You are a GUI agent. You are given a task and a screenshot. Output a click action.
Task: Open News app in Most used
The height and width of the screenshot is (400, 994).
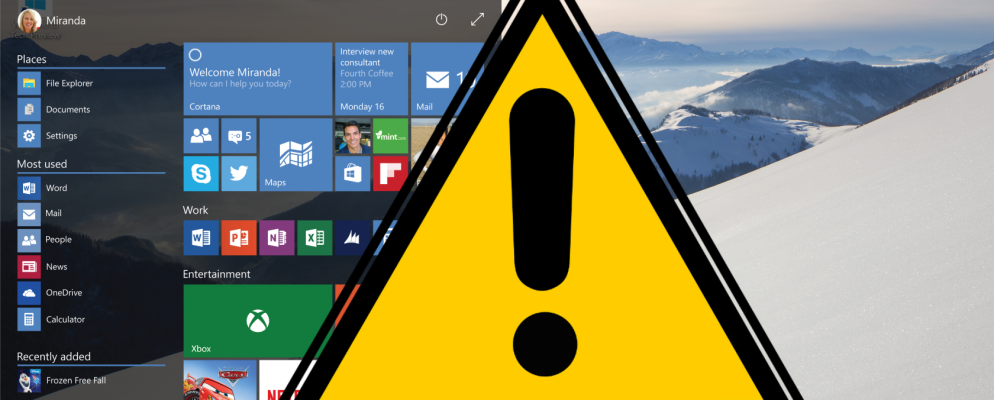coord(42,267)
